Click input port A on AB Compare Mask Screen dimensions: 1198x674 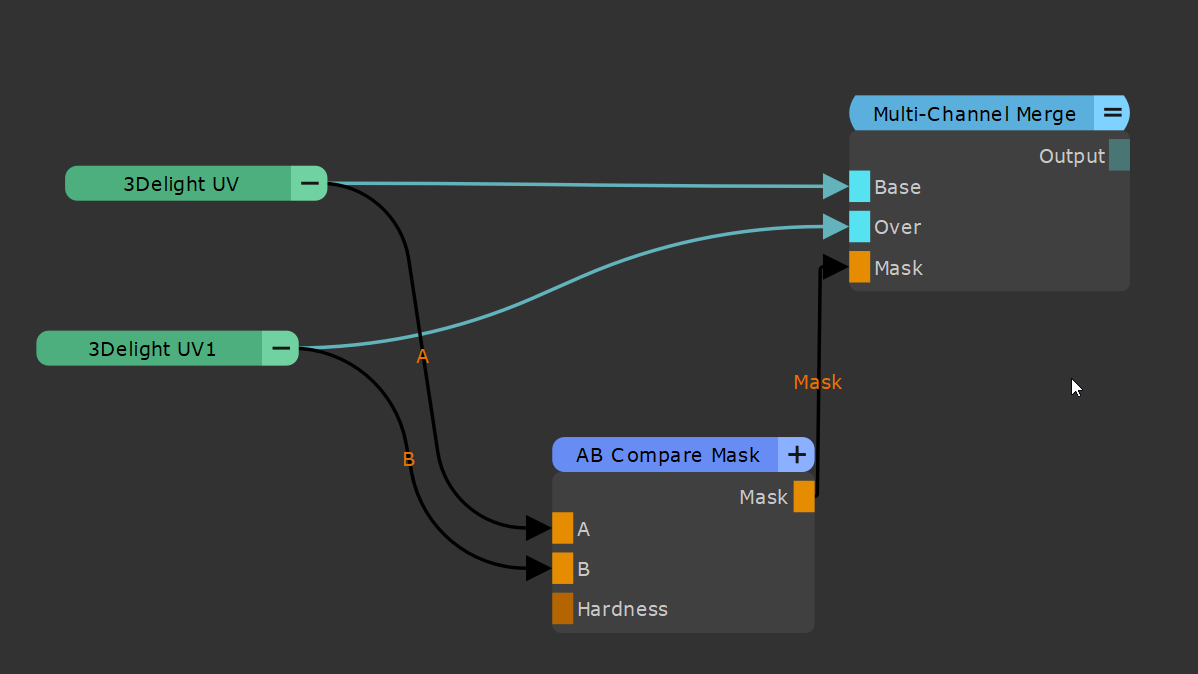562,528
